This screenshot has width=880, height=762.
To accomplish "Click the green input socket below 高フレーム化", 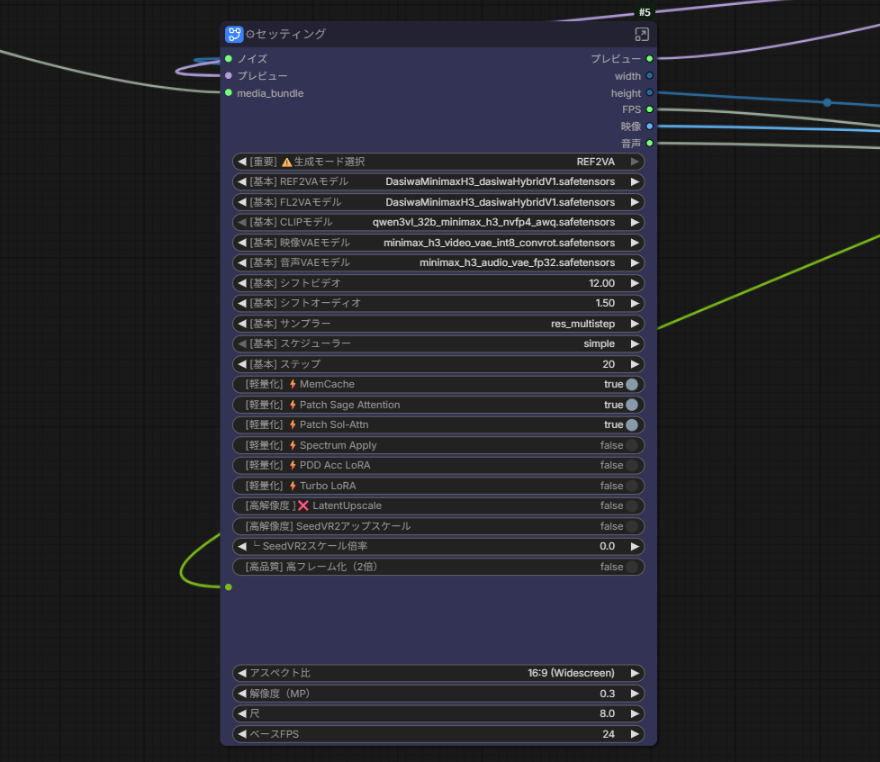I will (228, 587).
